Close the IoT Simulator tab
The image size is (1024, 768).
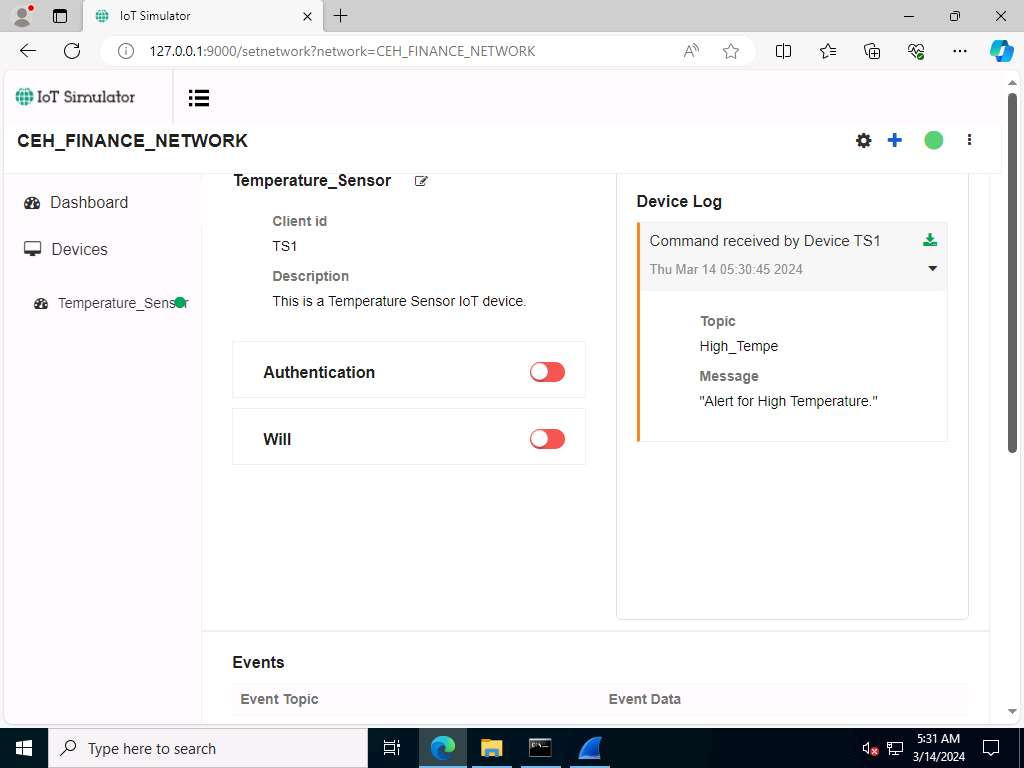(x=308, y=16)
